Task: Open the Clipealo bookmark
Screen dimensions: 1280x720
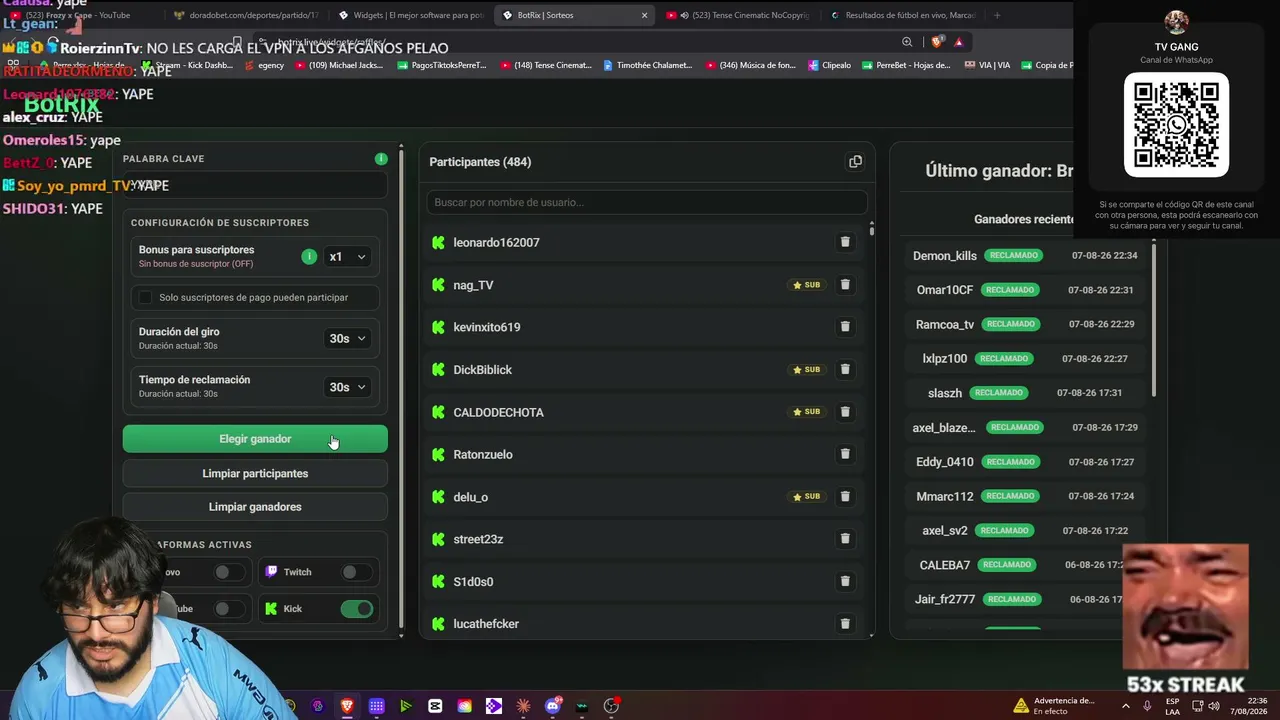Action: tap(829, 65)
